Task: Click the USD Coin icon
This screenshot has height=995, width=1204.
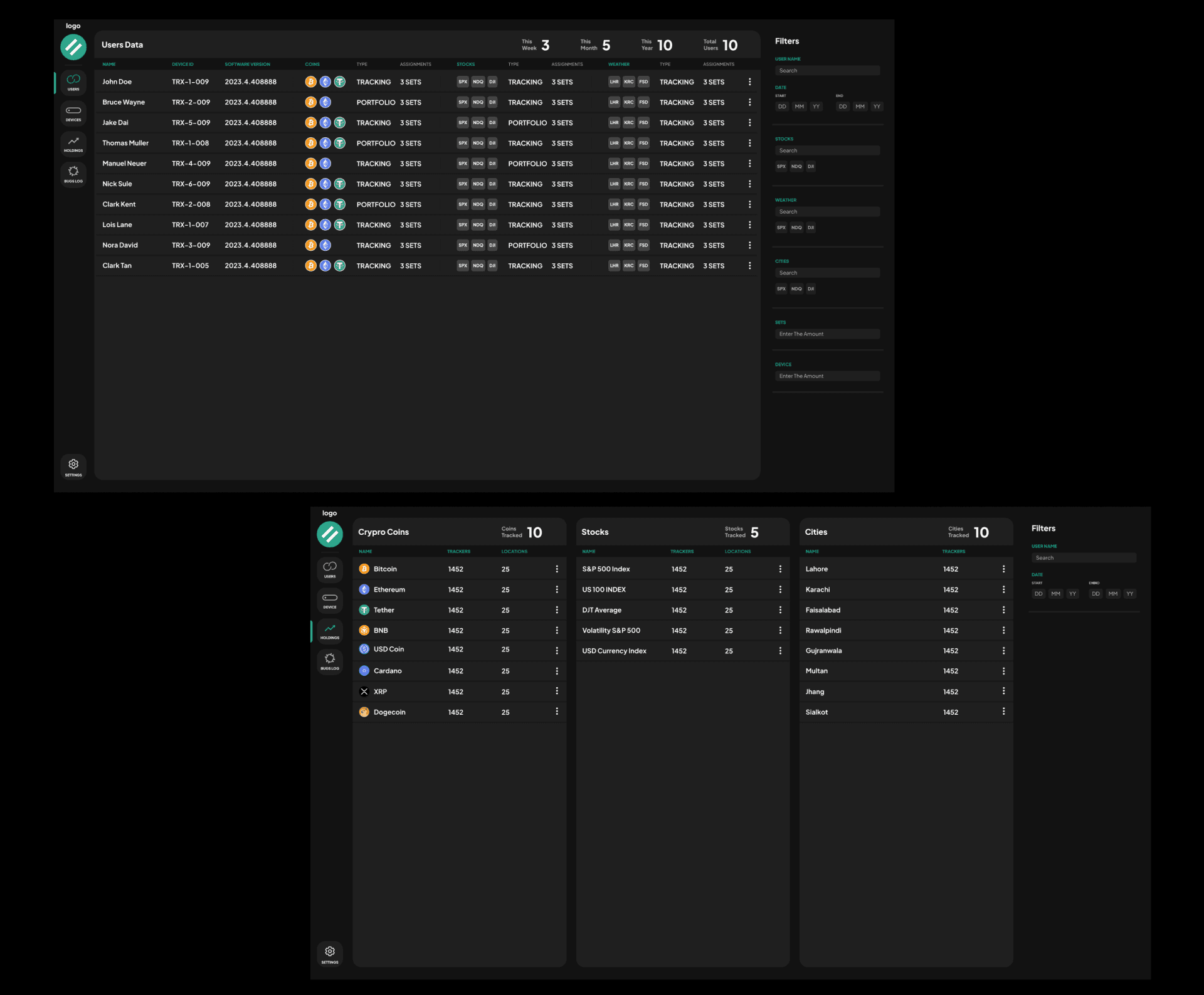Action: [x=364, y=650]
